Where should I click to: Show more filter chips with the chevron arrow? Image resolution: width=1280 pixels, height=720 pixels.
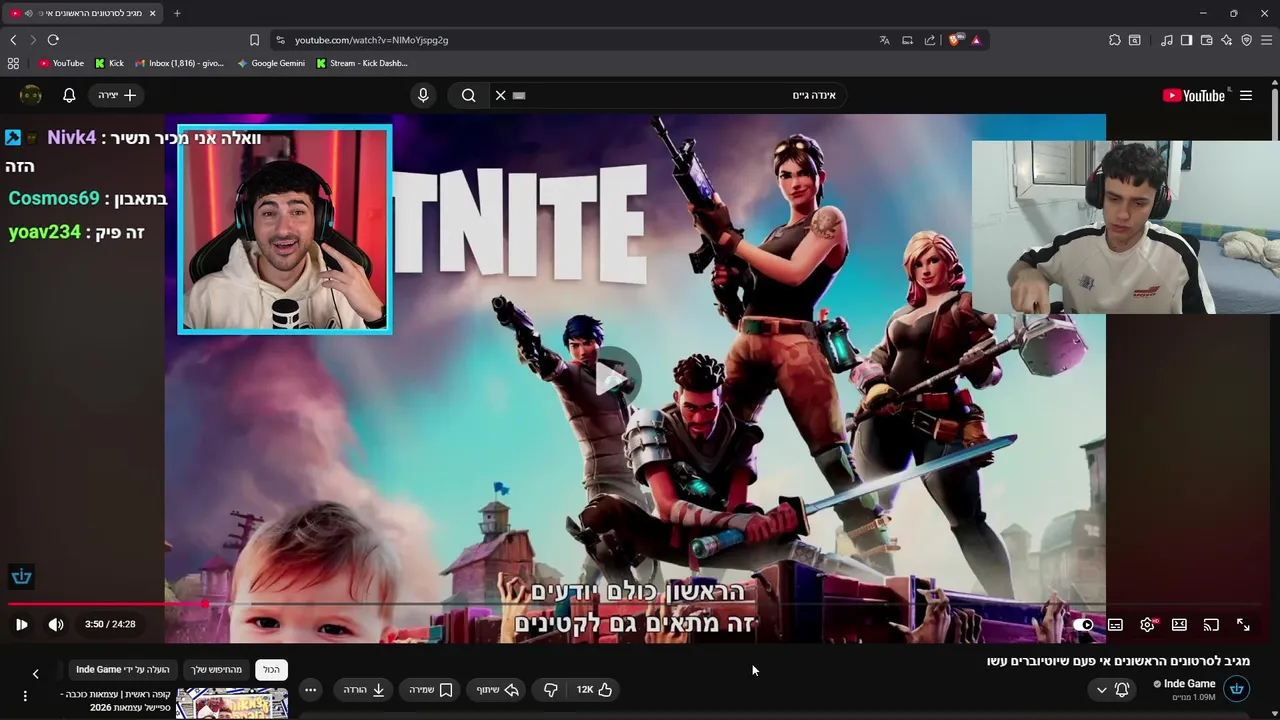pos(35,674)
